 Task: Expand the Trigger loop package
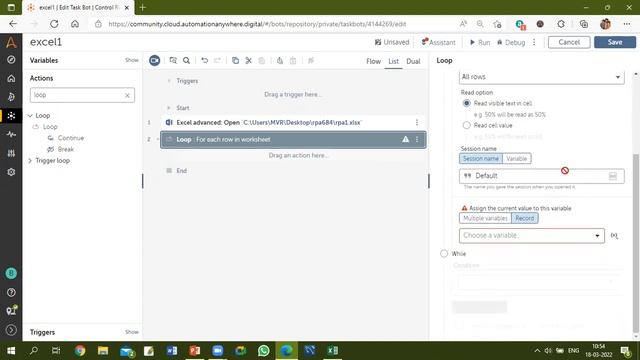tap(30, 161)
